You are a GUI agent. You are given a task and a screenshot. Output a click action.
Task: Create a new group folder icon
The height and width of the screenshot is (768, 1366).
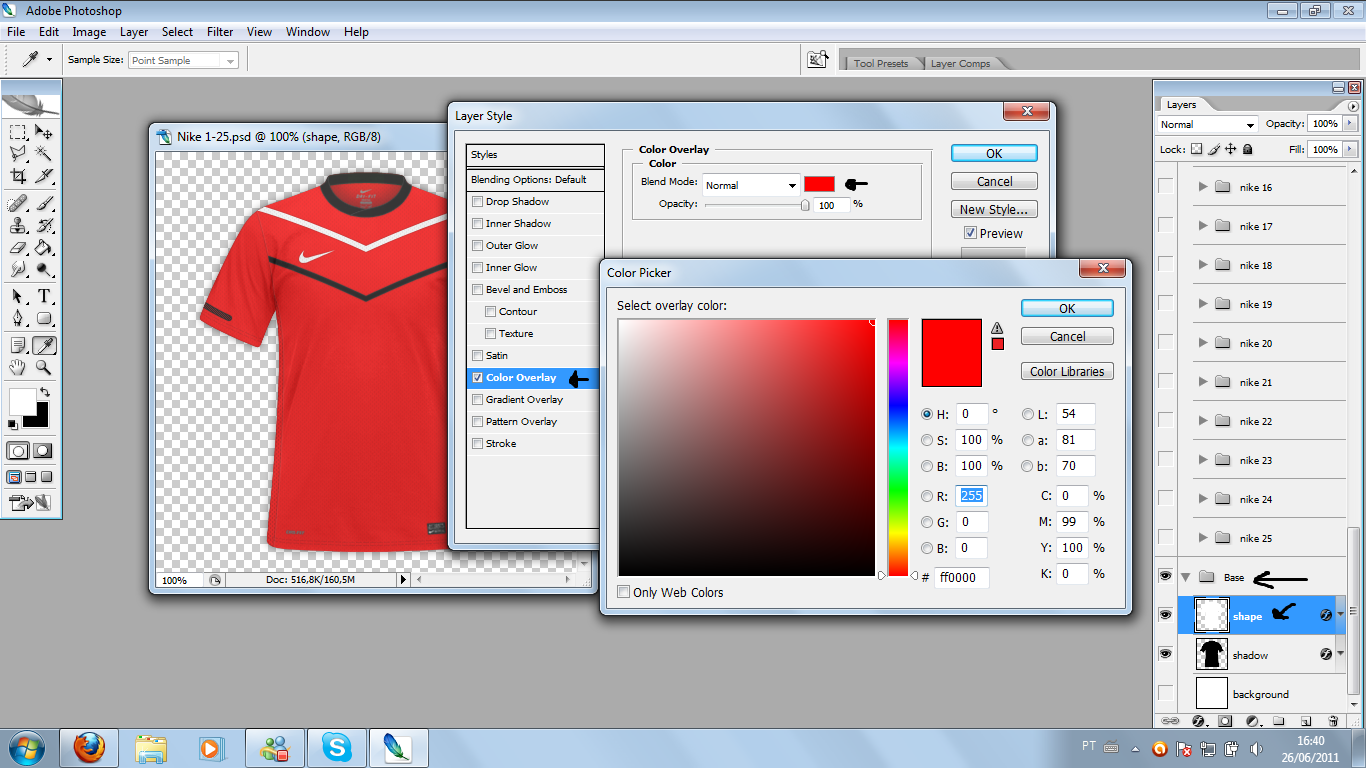1278,720
